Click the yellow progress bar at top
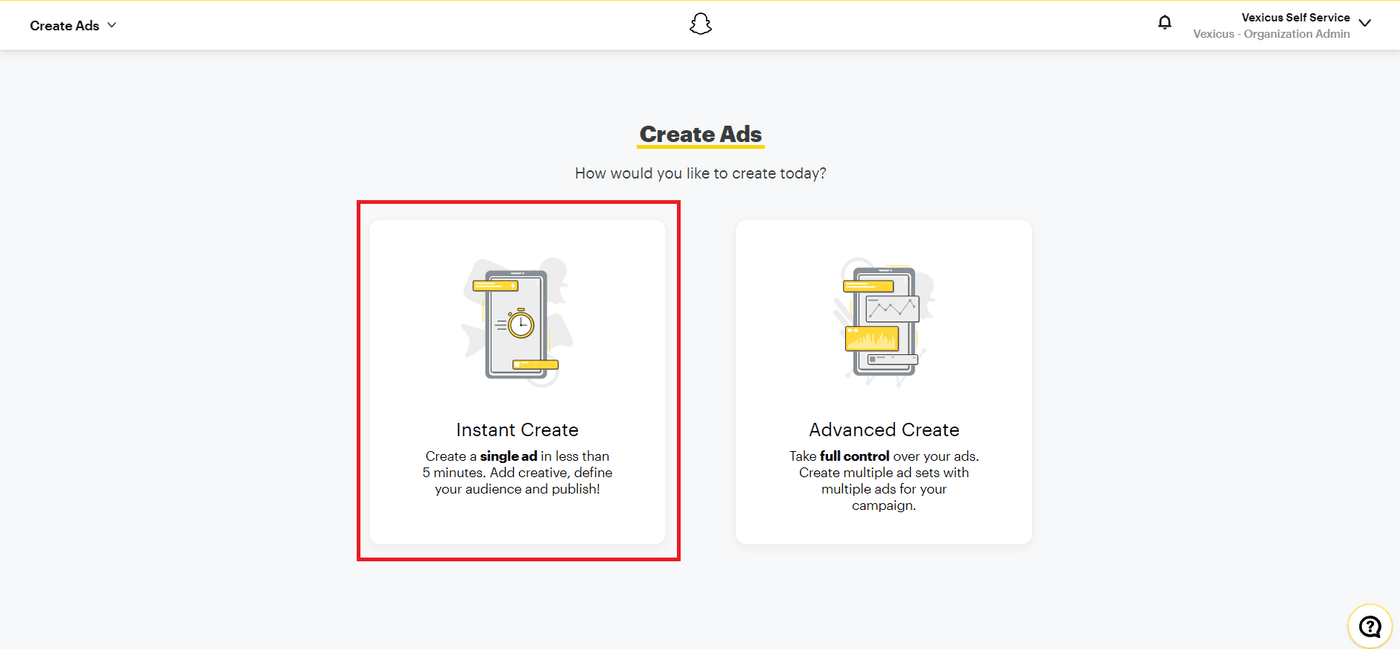1400x649 pixels. point(700,2)
